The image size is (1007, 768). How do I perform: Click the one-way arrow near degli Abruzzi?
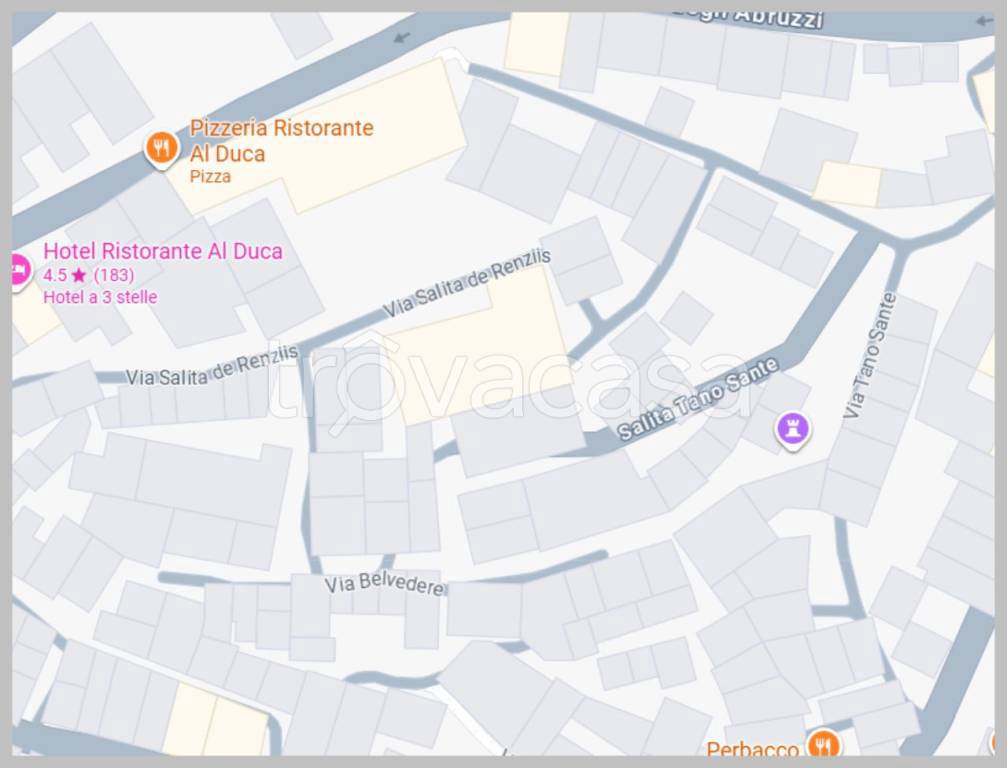tap(983, 21)
